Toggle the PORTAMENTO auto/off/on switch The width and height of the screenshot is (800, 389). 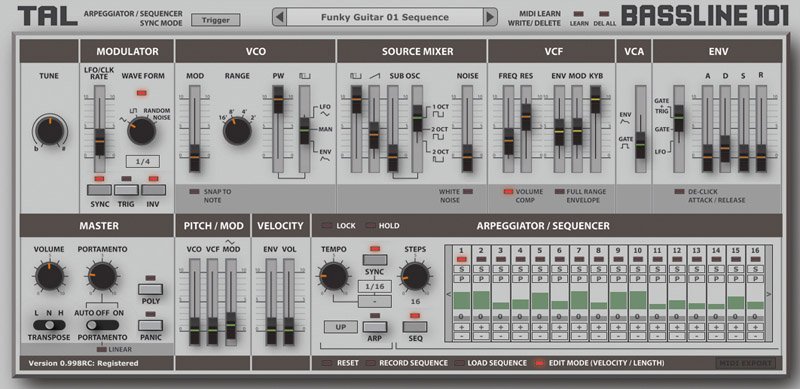pos(102,325)
